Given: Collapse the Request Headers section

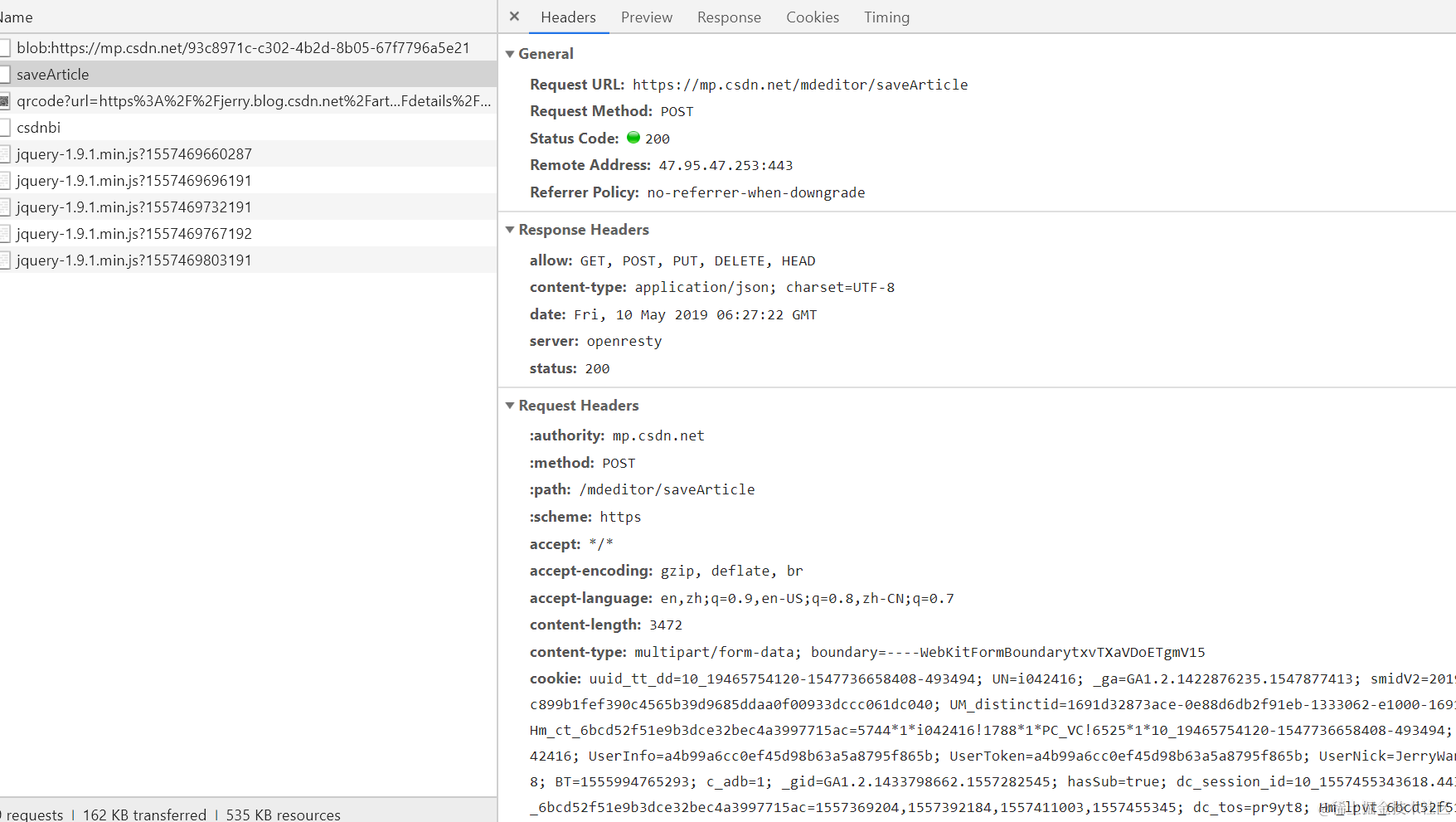Looking at the screenshot, I should [x=511, y=406].
